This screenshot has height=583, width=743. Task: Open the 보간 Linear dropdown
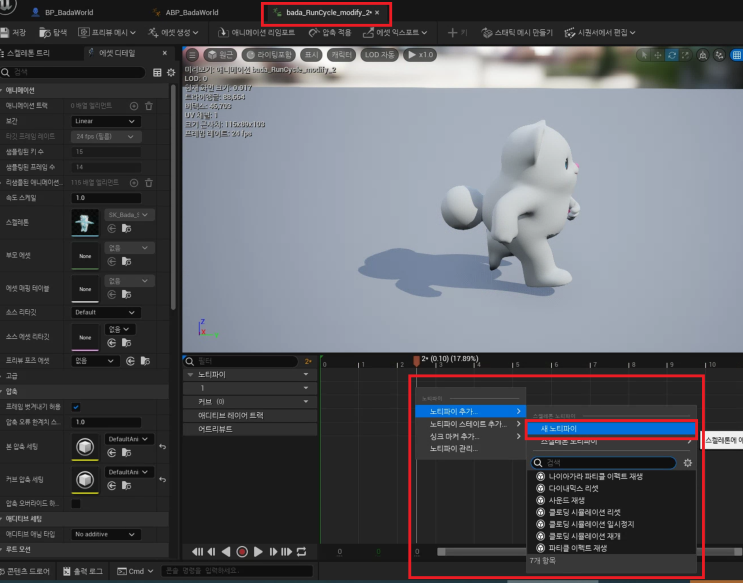(106, 121)
